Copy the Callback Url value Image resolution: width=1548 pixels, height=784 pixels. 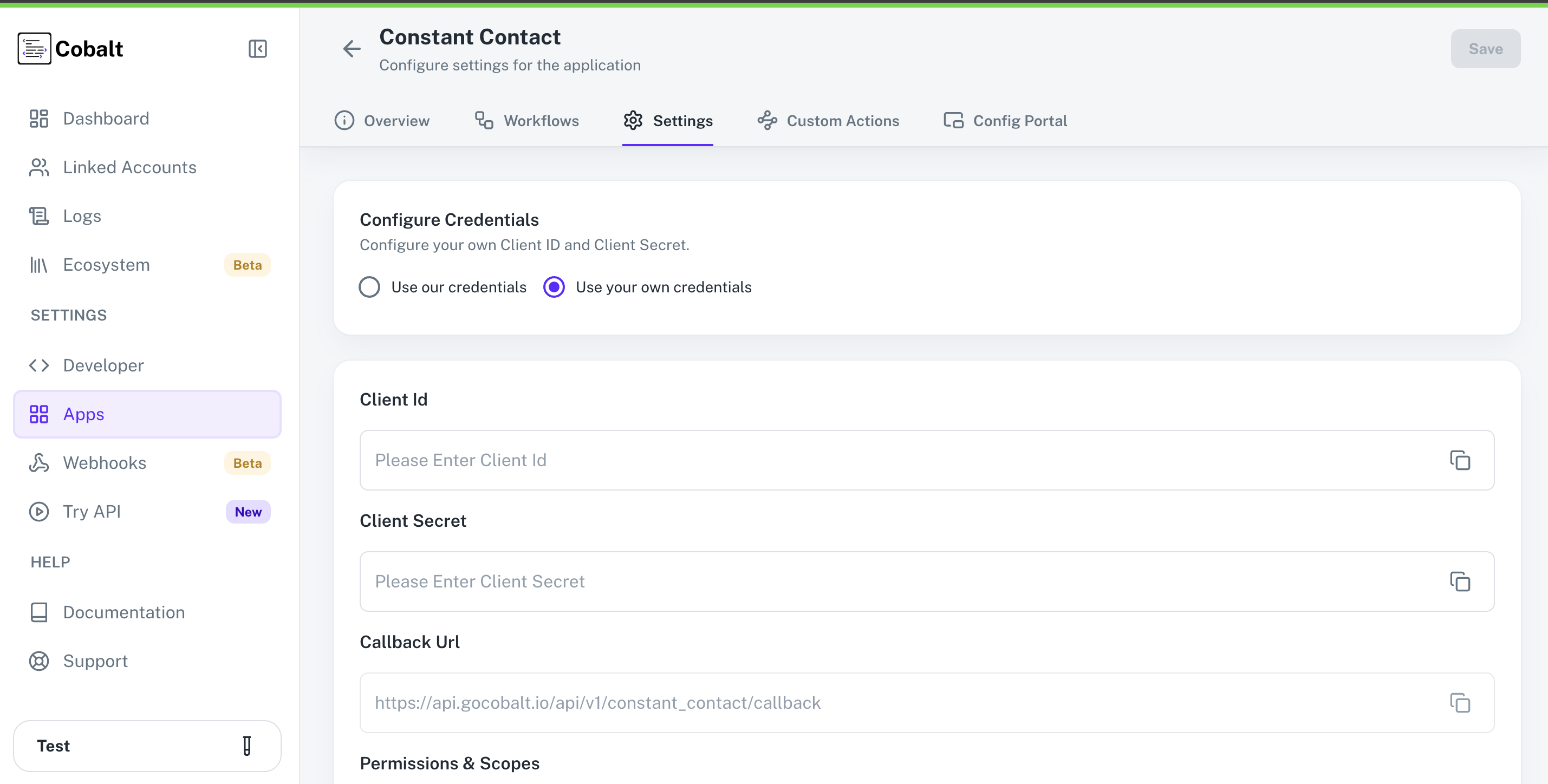[1460, 702]
